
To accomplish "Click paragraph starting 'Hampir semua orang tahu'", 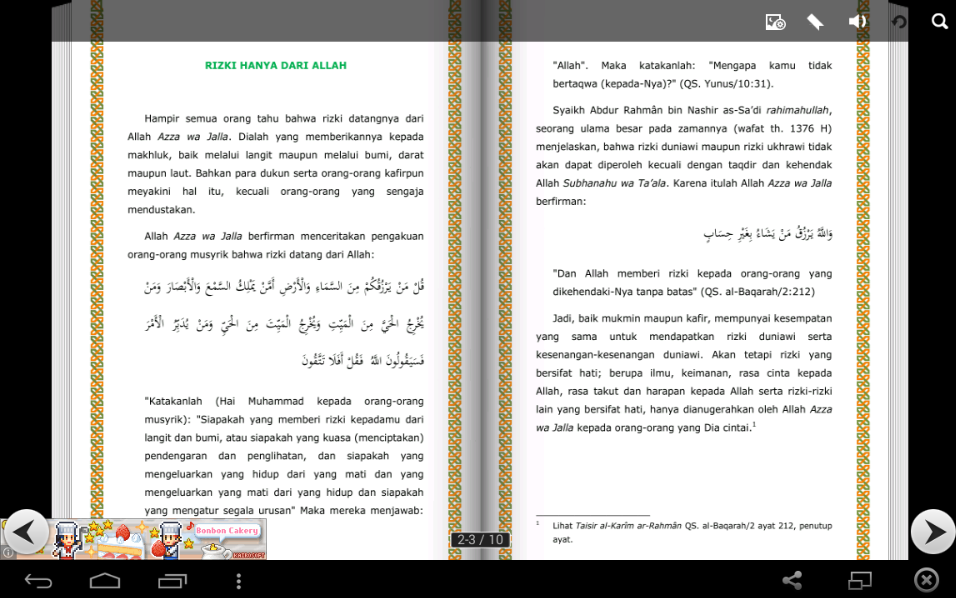I will click(276, 164).
